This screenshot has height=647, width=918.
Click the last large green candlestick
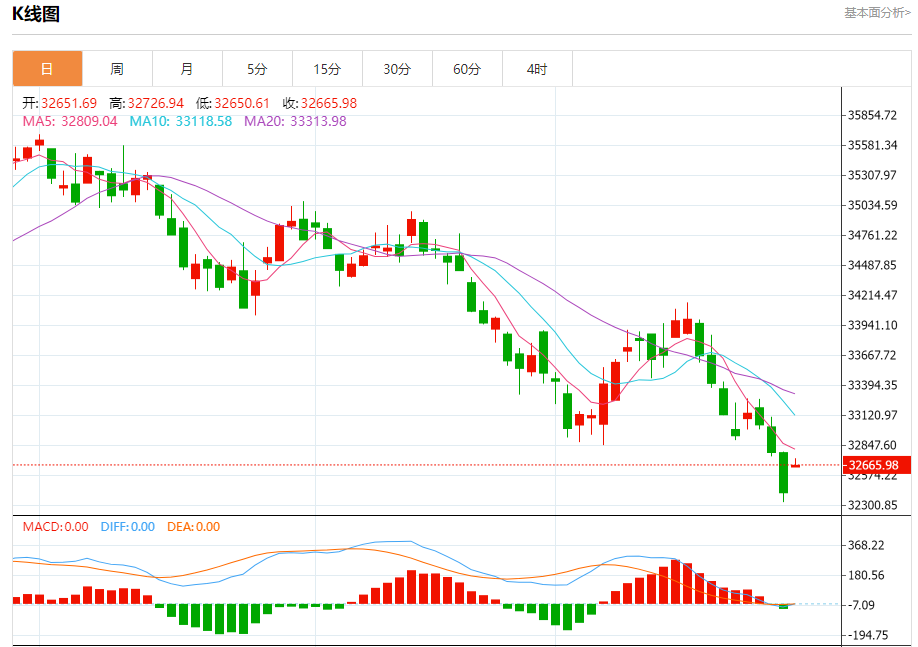point(783,473)
